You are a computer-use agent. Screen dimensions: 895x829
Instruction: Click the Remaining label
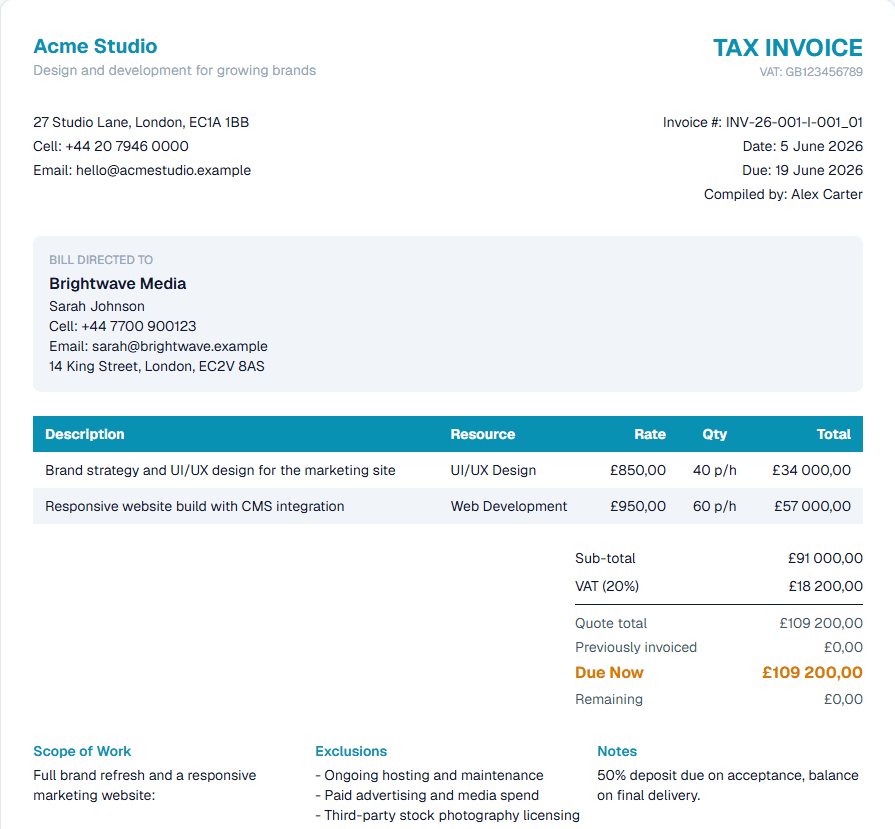[608, 699]
